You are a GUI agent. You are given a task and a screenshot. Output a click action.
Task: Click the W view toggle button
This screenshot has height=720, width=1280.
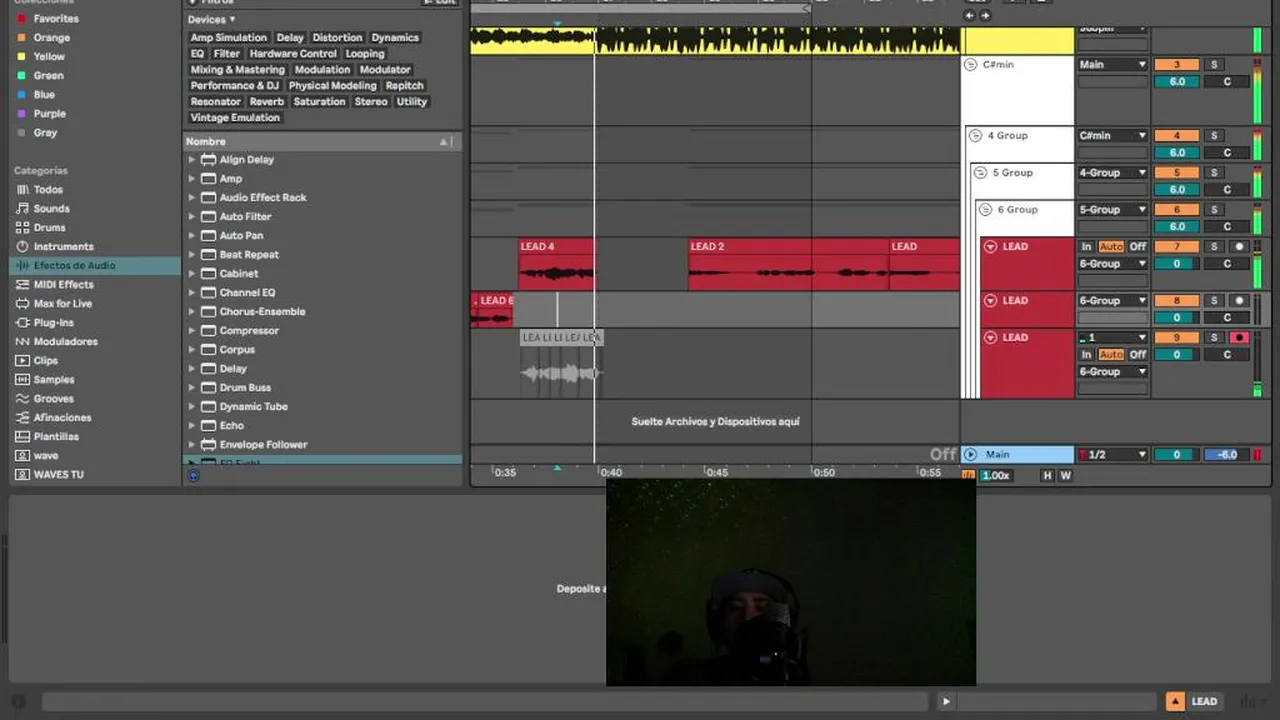click(x=1066, y=476)
